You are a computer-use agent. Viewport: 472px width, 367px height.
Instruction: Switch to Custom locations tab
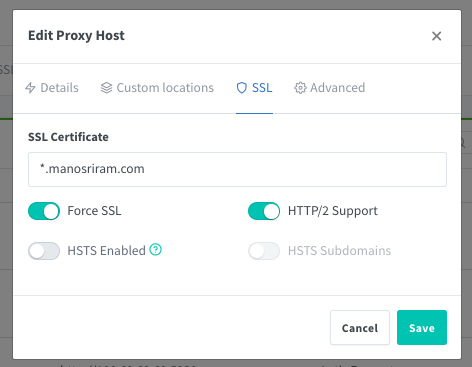pyautogui.click(x=157, y=88)
